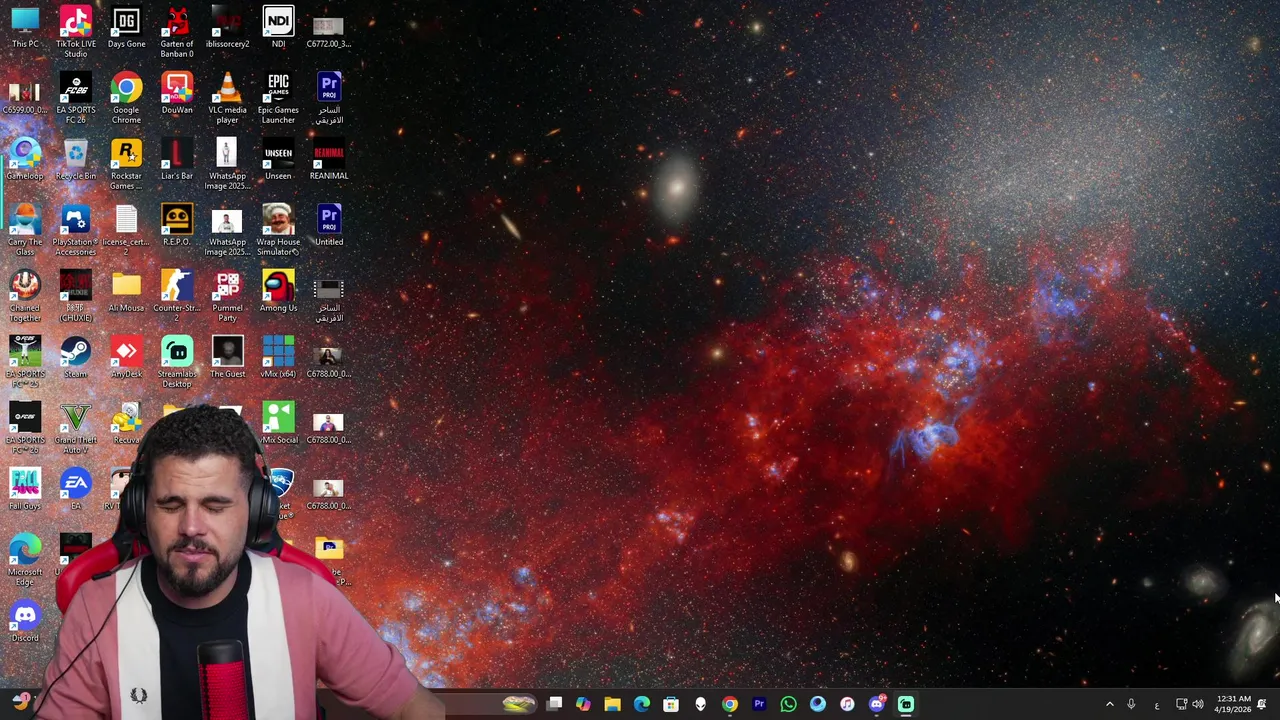Open the volume tray icon

[1198, 705]
